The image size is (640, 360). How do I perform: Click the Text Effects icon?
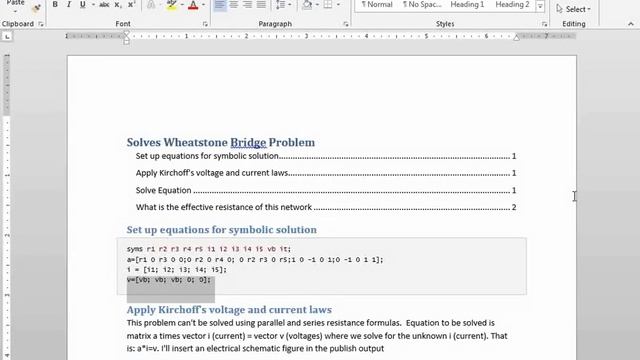151,4
